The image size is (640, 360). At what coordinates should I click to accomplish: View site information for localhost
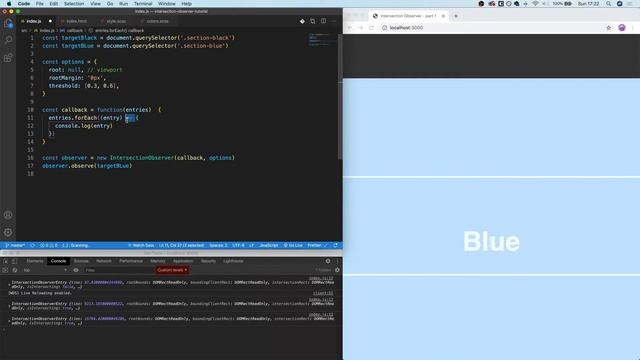click(x=384, y=28)
